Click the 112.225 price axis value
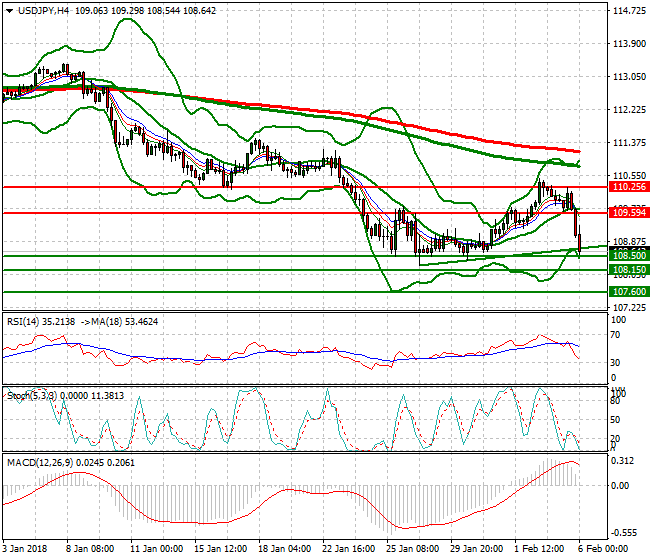The height and width of the screenshot is (560, 650). 627,110
